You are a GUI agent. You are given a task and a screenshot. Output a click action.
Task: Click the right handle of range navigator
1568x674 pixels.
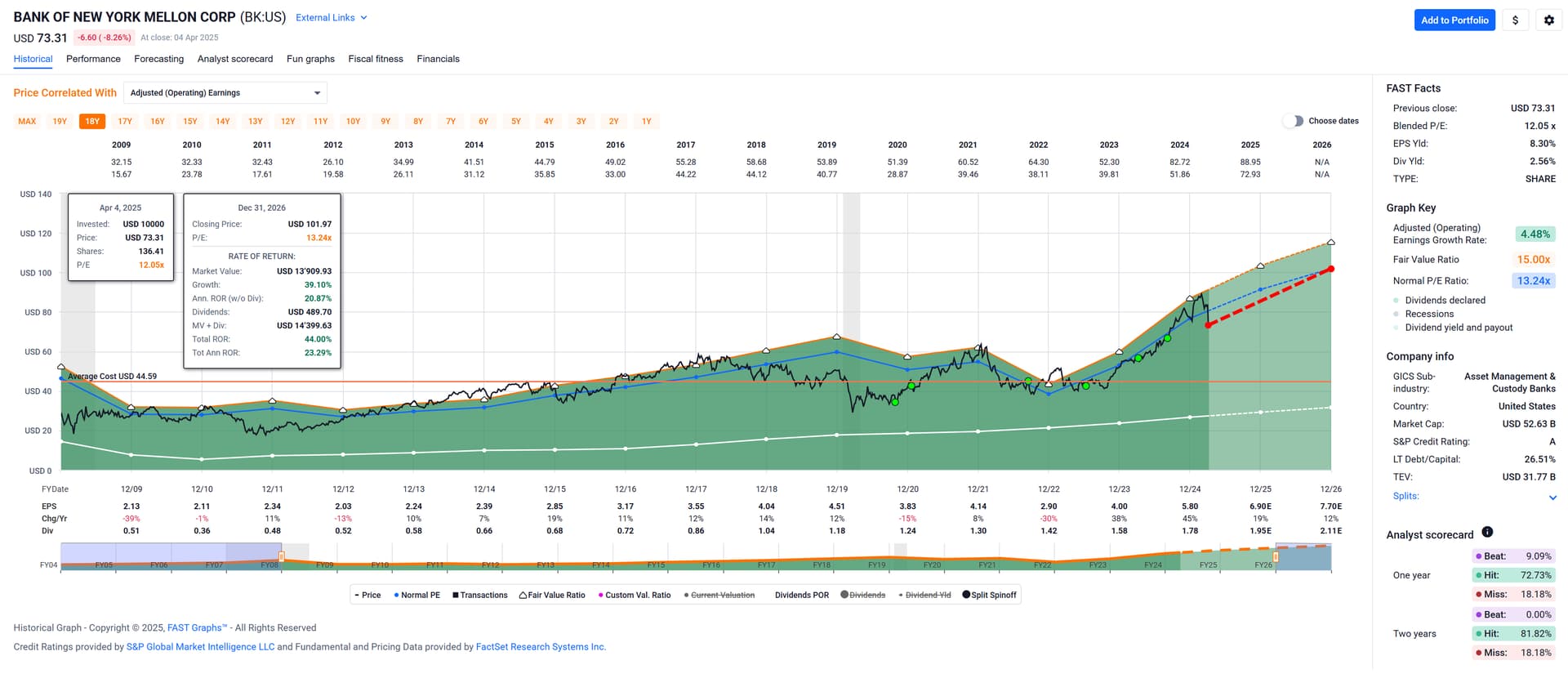click(1276, 556)
